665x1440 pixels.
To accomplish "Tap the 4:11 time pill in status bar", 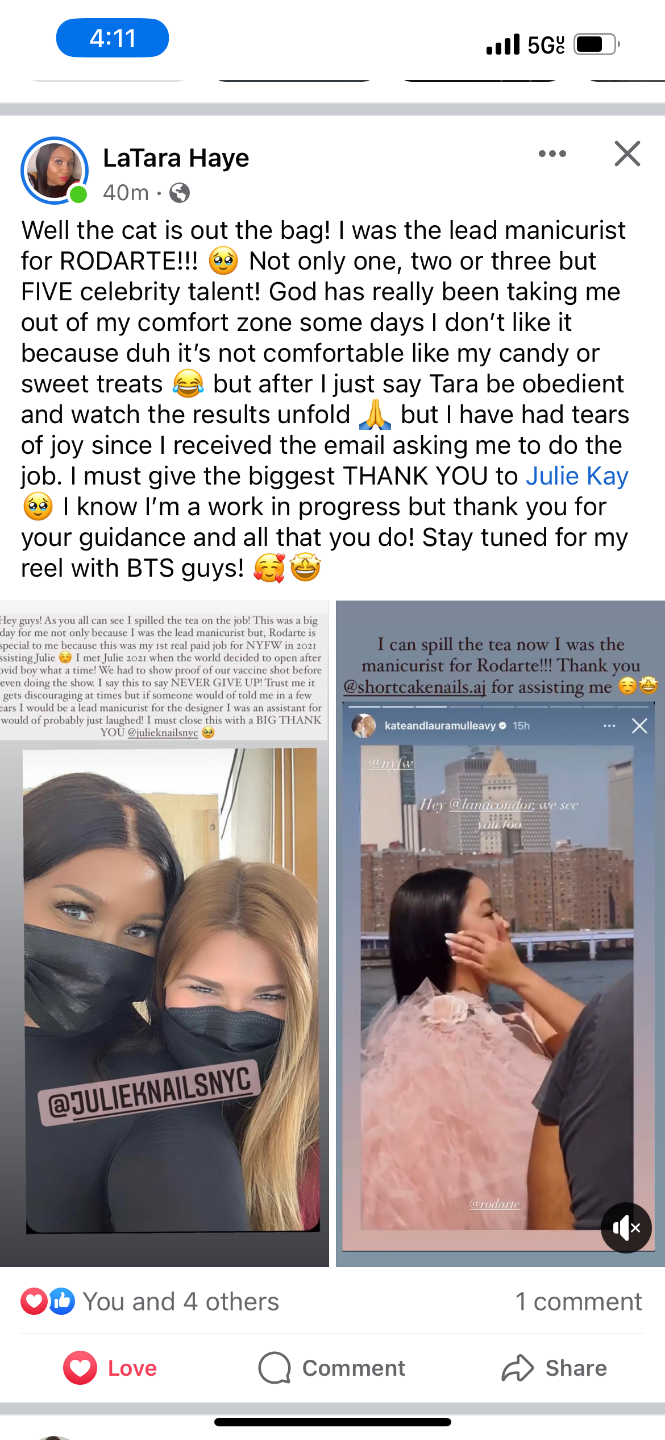I will point(112,39).
